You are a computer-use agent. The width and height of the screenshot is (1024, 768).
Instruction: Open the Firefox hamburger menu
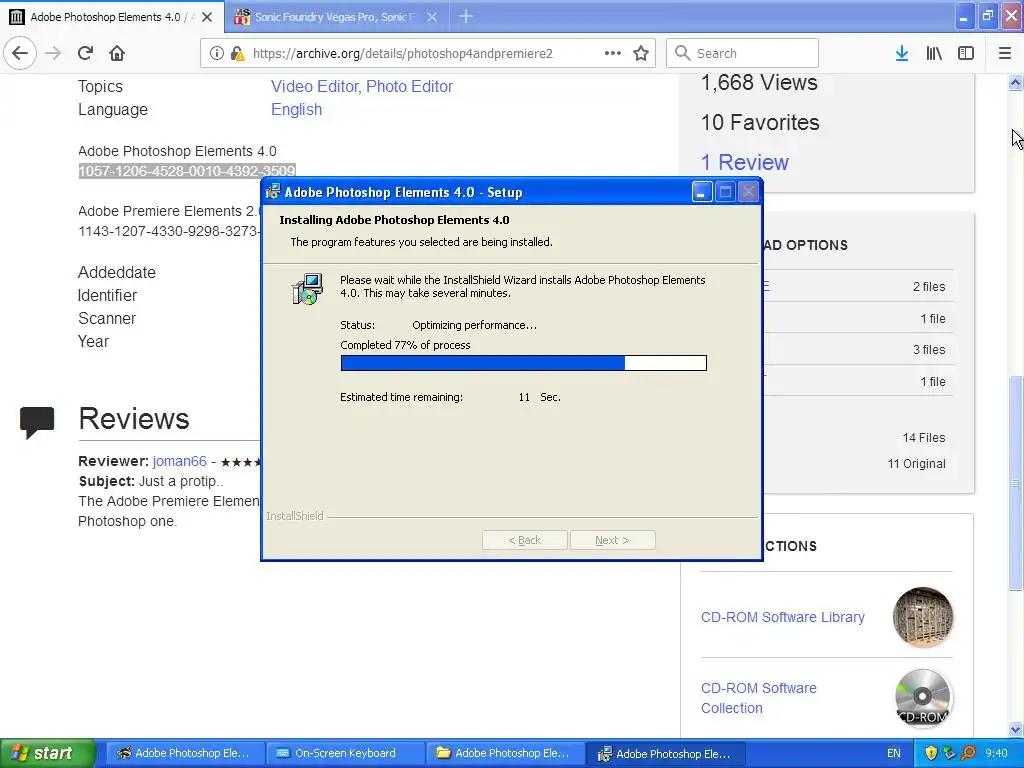pos(1004,53)
